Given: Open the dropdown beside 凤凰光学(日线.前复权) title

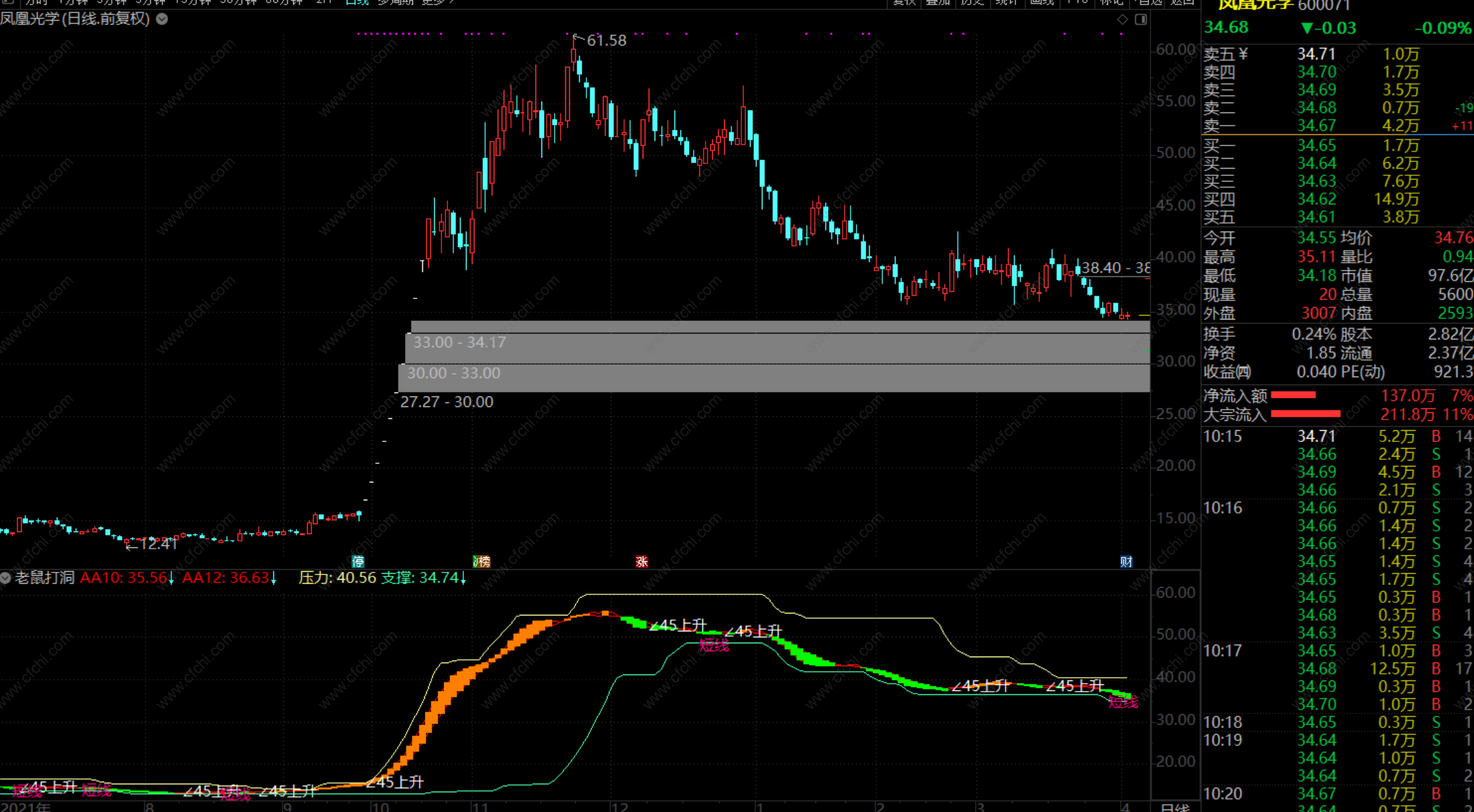Looking at the screenshot, I should [162, 19].
